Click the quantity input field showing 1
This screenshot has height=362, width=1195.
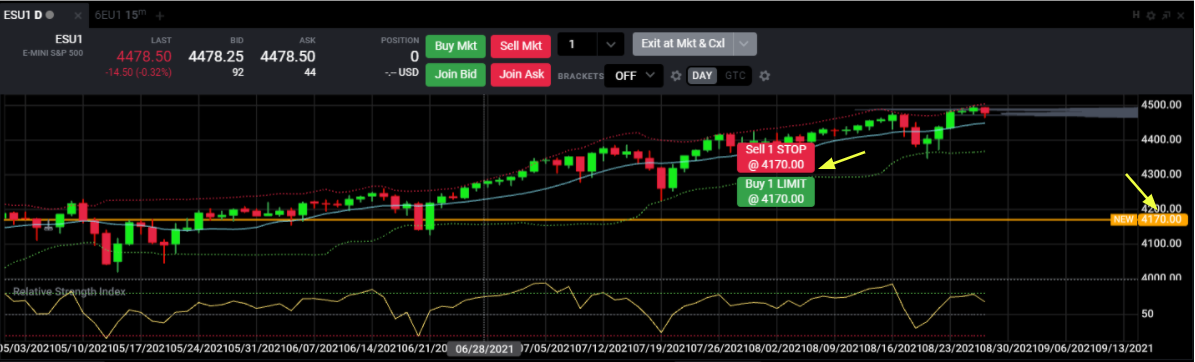tap(578, 45)
